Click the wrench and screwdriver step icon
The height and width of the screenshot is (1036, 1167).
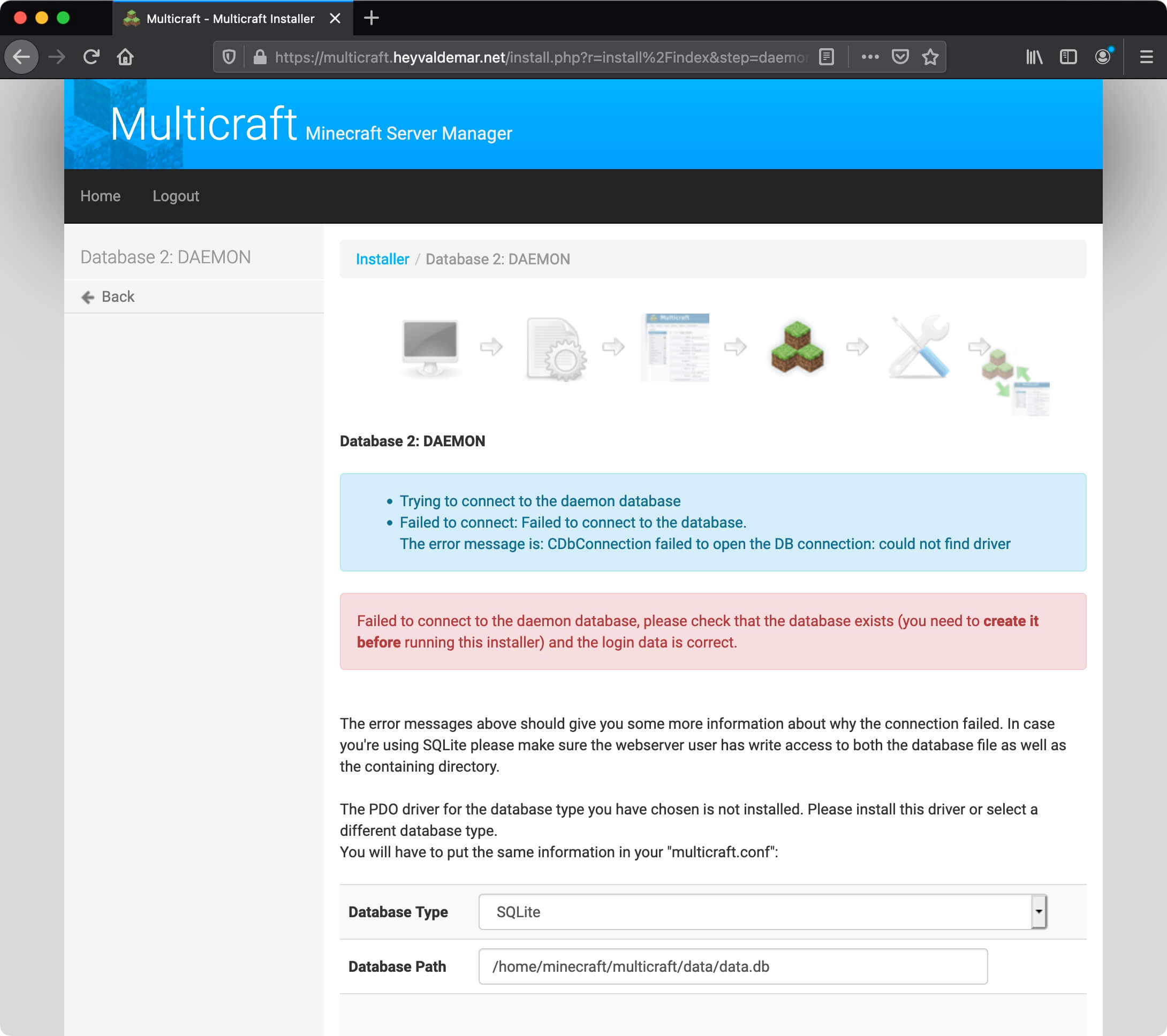coord(919,346)
